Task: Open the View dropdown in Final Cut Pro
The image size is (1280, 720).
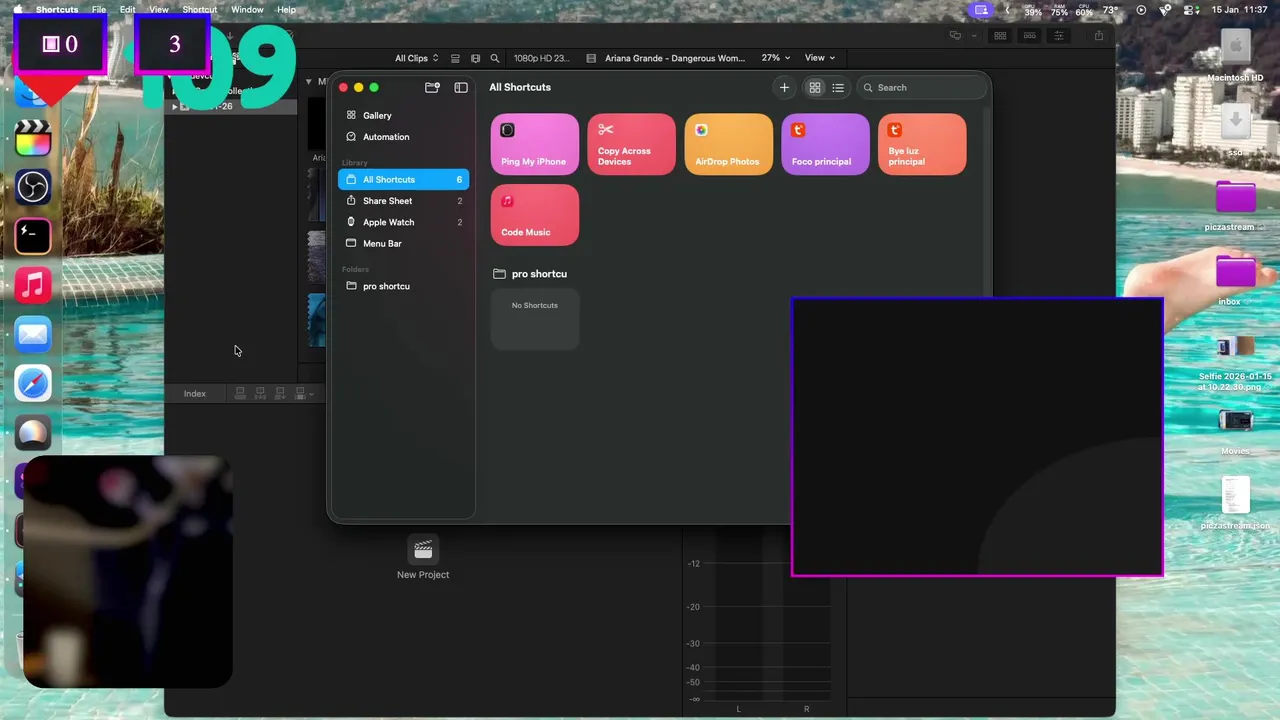Action: [x=820, y=58]
